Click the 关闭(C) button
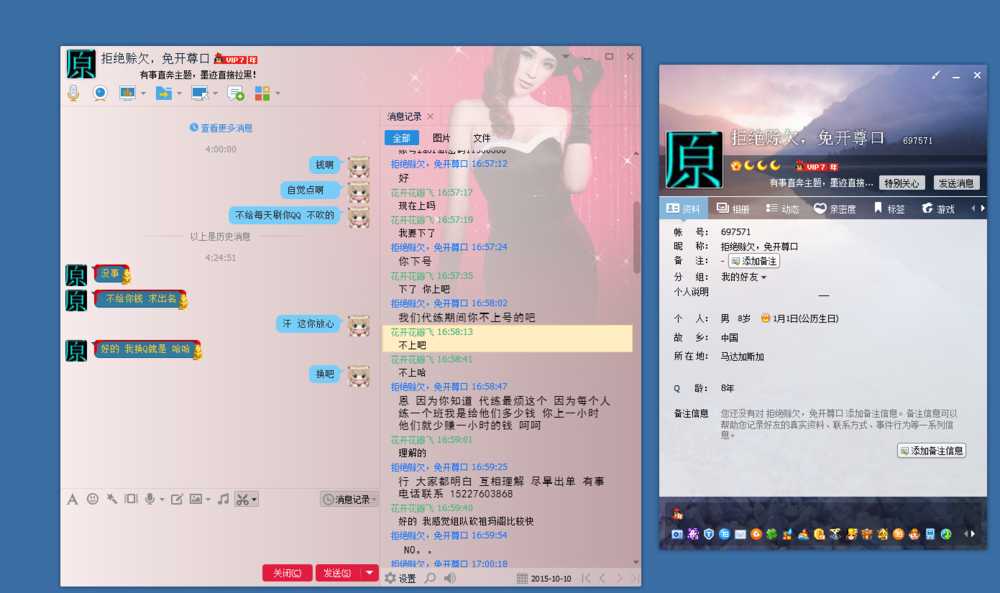This screenshot has width=1000, height=593. point(287,573)
